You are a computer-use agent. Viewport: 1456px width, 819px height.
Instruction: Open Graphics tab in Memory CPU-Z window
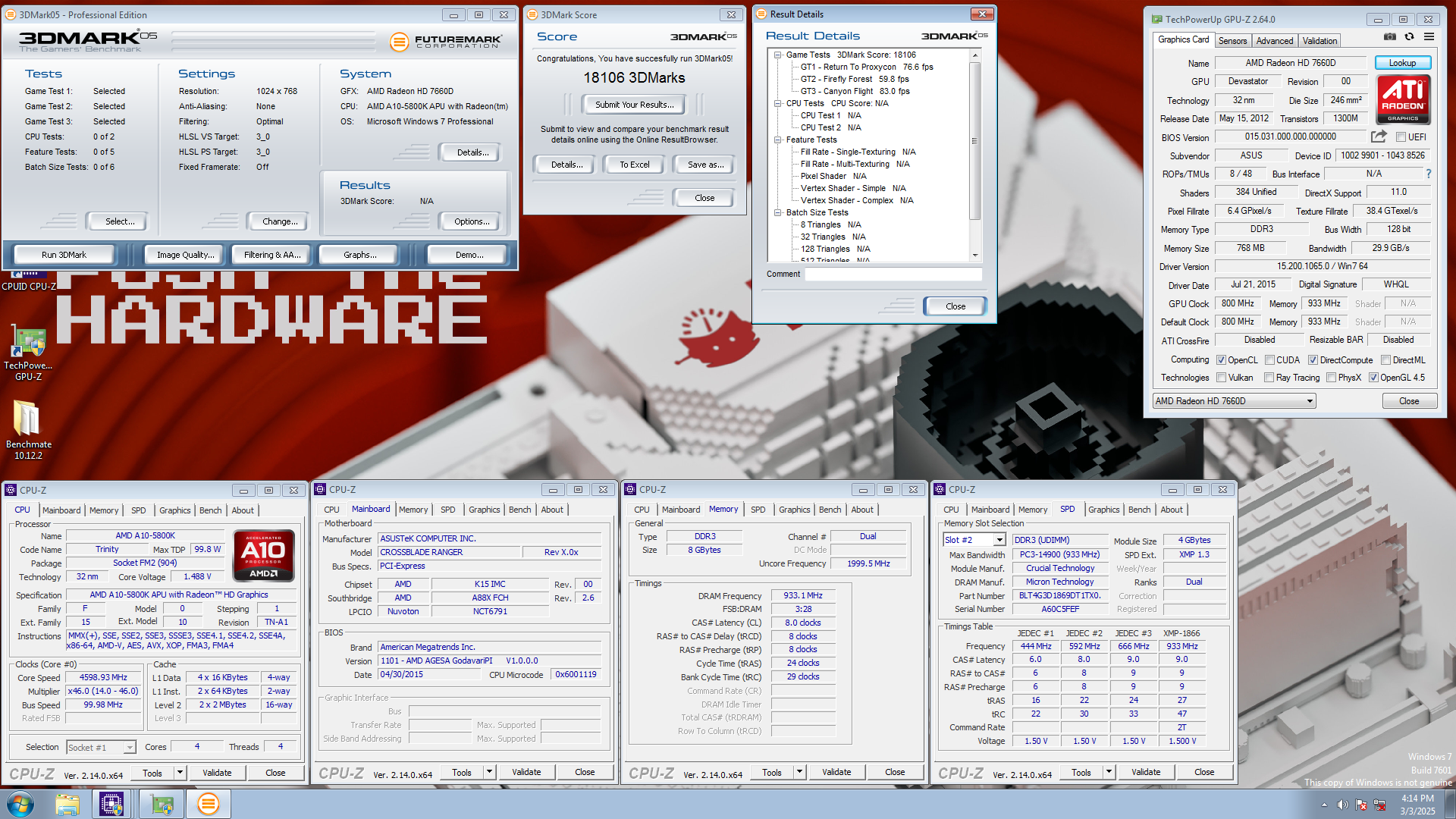click(794, 510)
